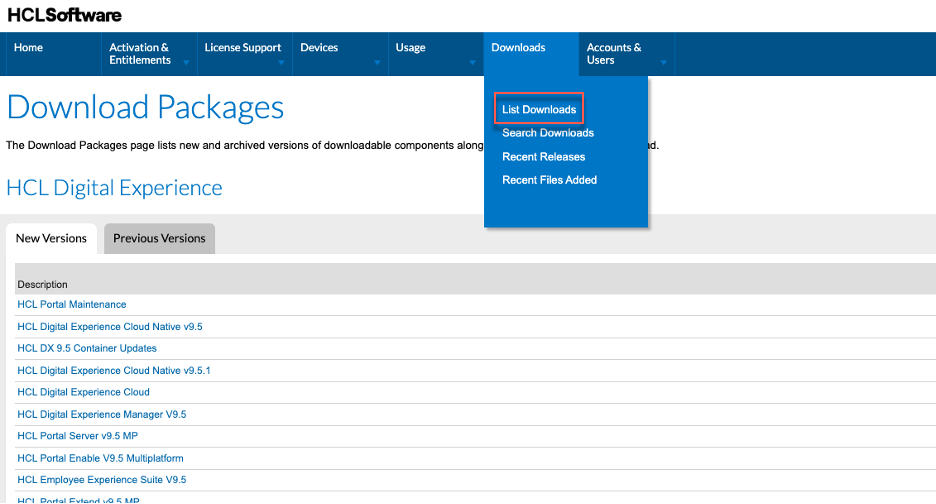Expand the Accounts & Users dropdown arrow
The width and height of the screenshot is (936, 504).
[663, 62]
